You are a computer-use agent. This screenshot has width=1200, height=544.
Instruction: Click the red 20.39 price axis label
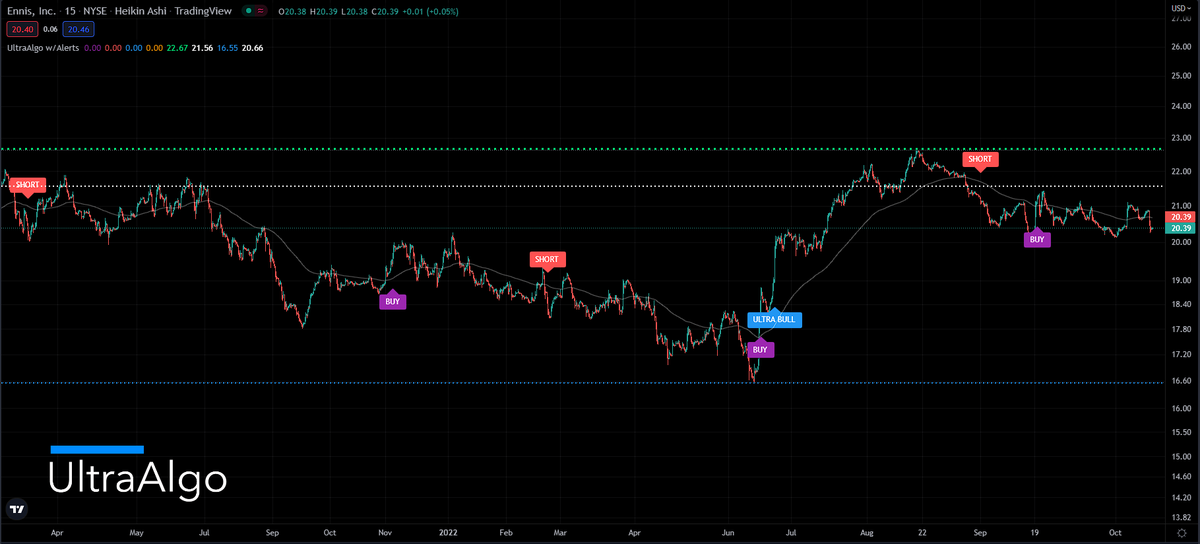(1181, 217)
